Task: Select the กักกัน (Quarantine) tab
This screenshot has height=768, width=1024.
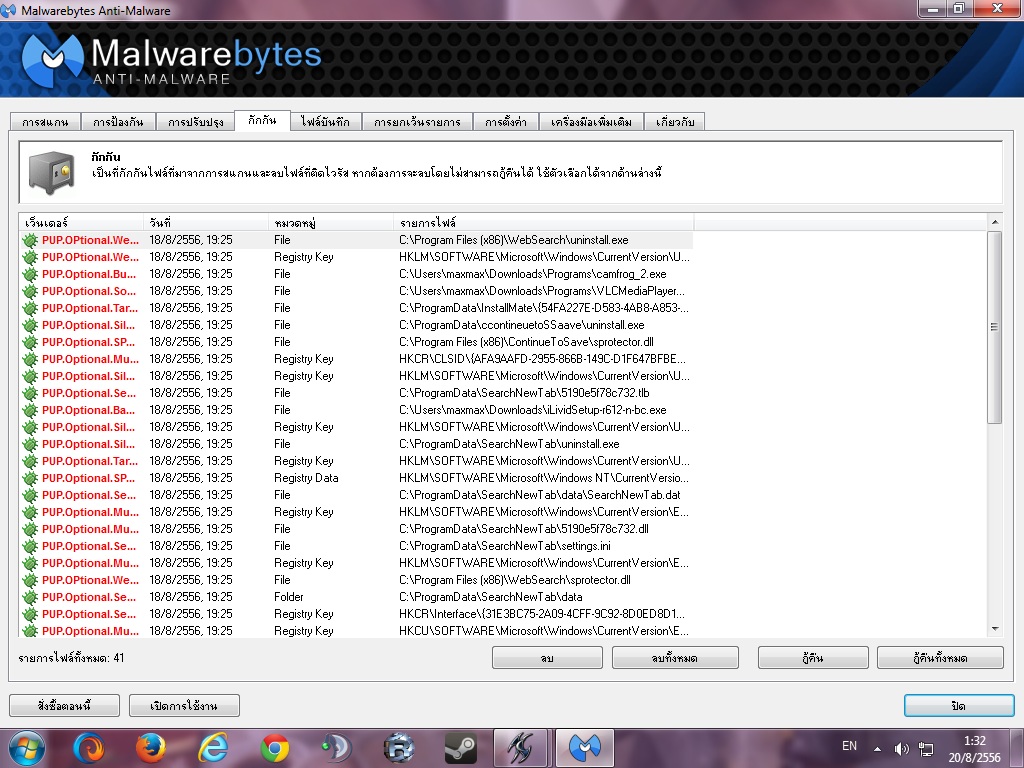Action: click(262, 120)
